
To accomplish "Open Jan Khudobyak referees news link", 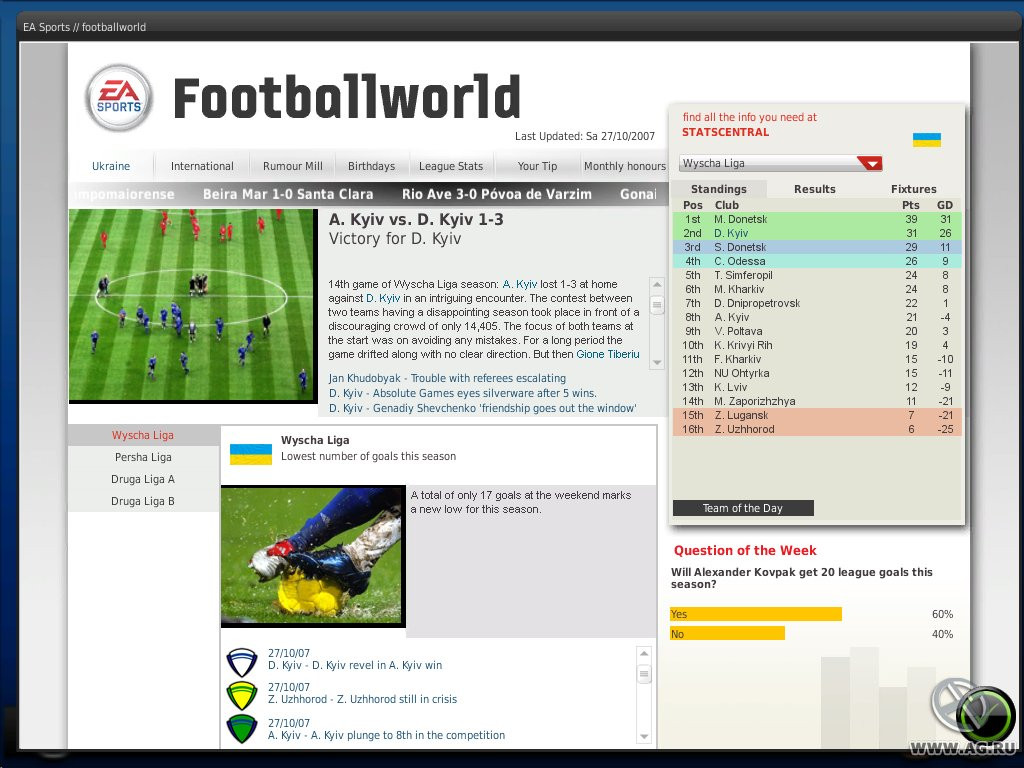I will tap(447, 378).
